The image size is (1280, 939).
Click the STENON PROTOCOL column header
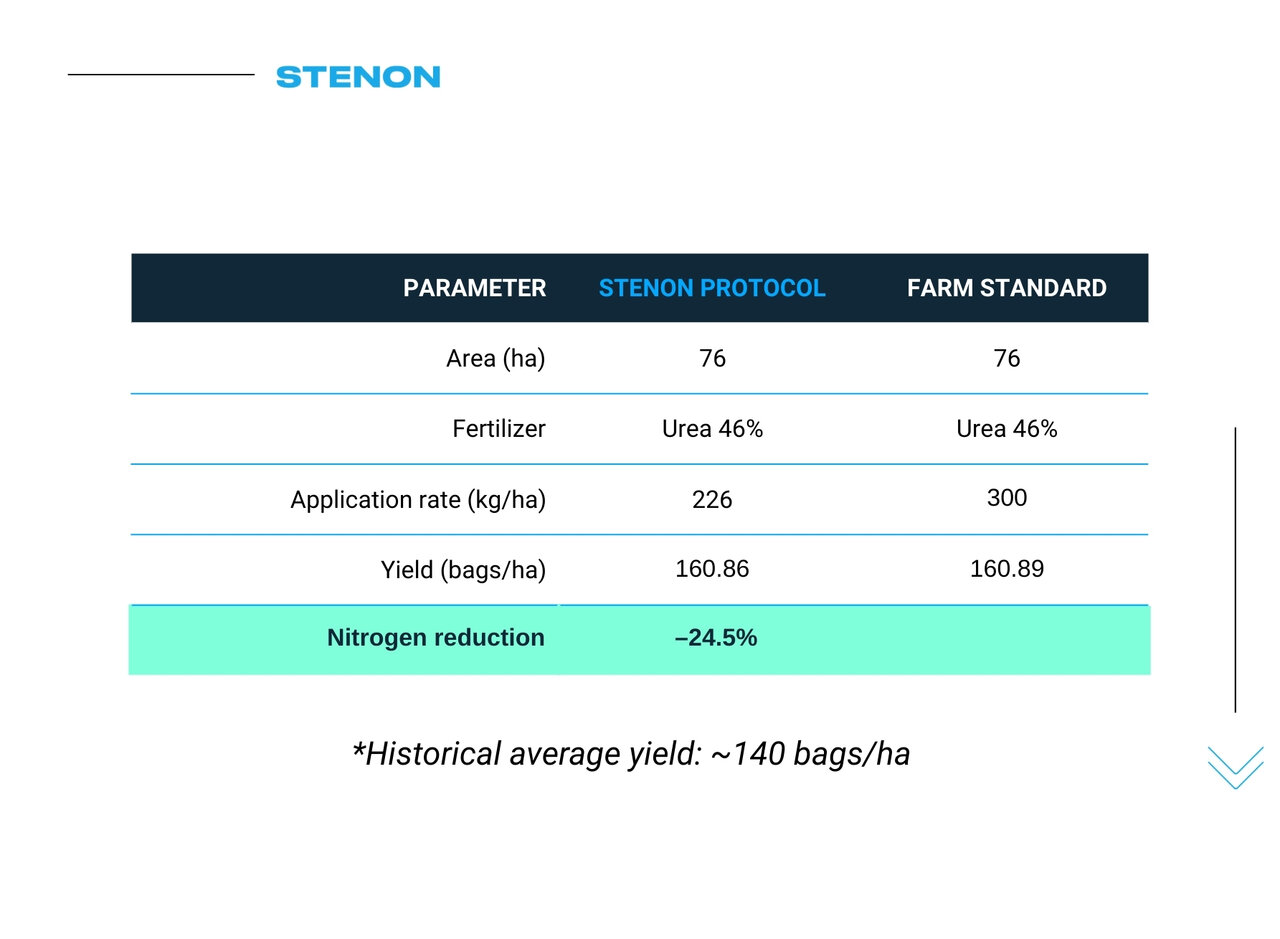[x=712, y=288]
